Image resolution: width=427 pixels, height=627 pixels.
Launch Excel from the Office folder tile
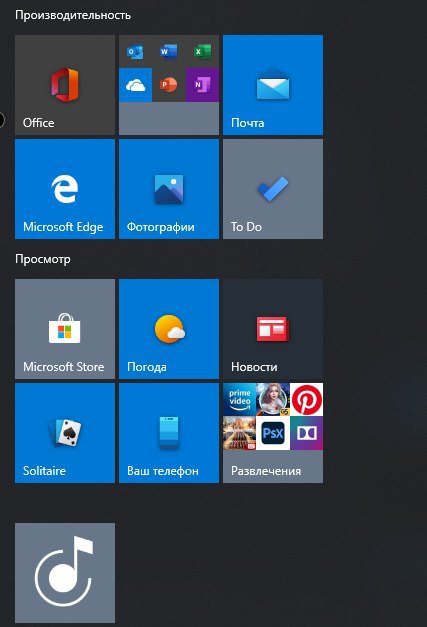202,52
